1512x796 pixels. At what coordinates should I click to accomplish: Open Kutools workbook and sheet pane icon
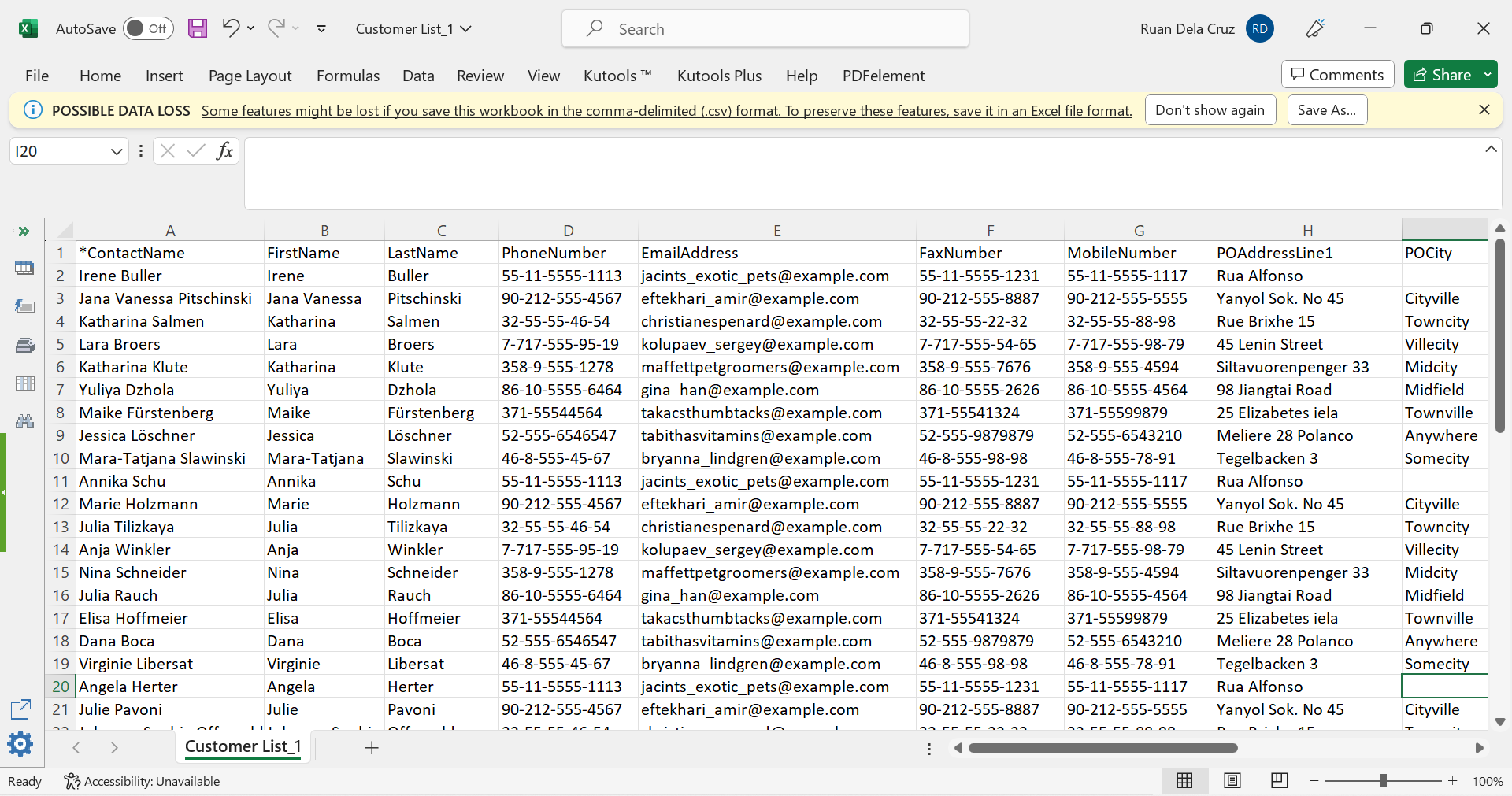24,268
